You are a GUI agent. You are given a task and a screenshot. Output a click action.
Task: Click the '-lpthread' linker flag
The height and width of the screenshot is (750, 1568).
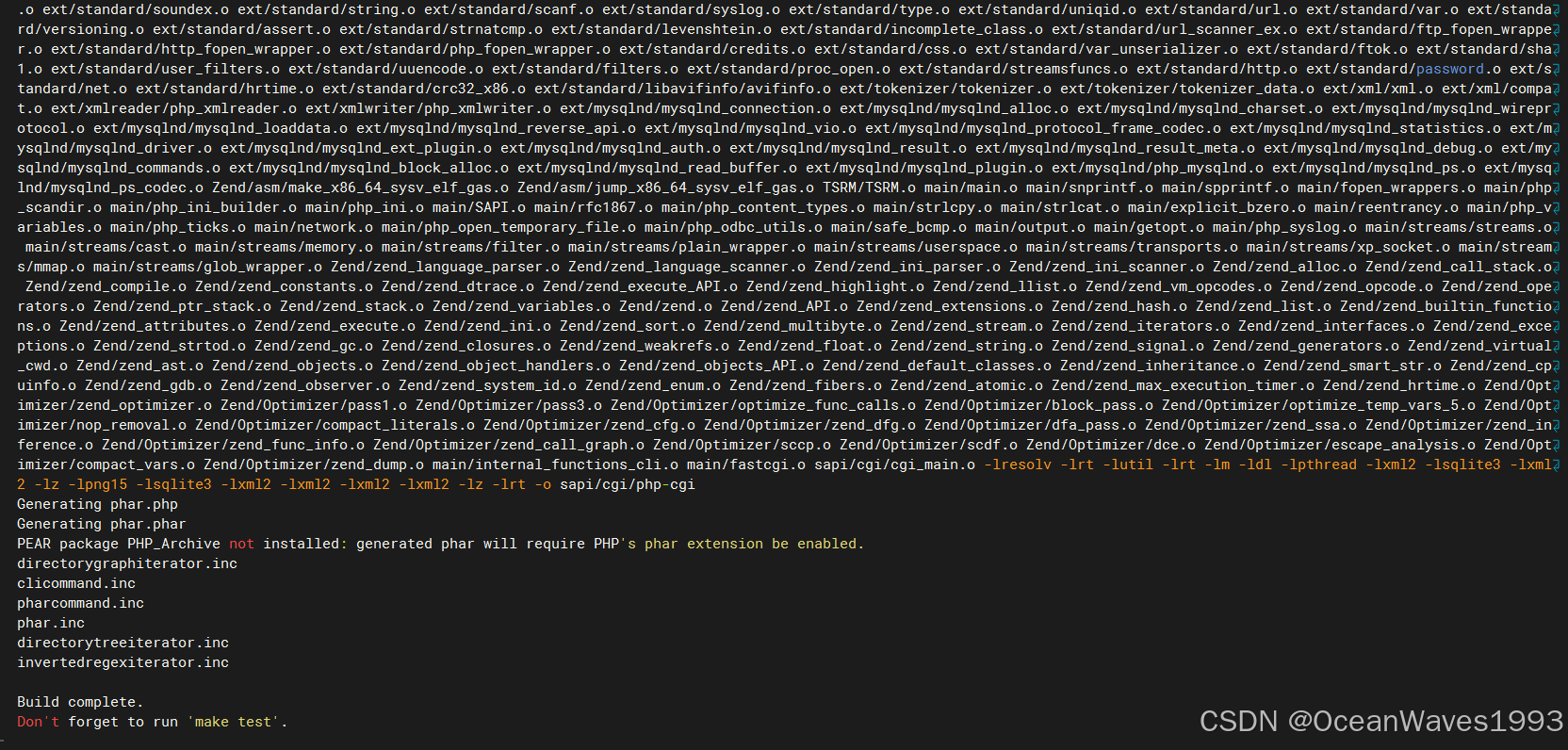pos(1319,465)
